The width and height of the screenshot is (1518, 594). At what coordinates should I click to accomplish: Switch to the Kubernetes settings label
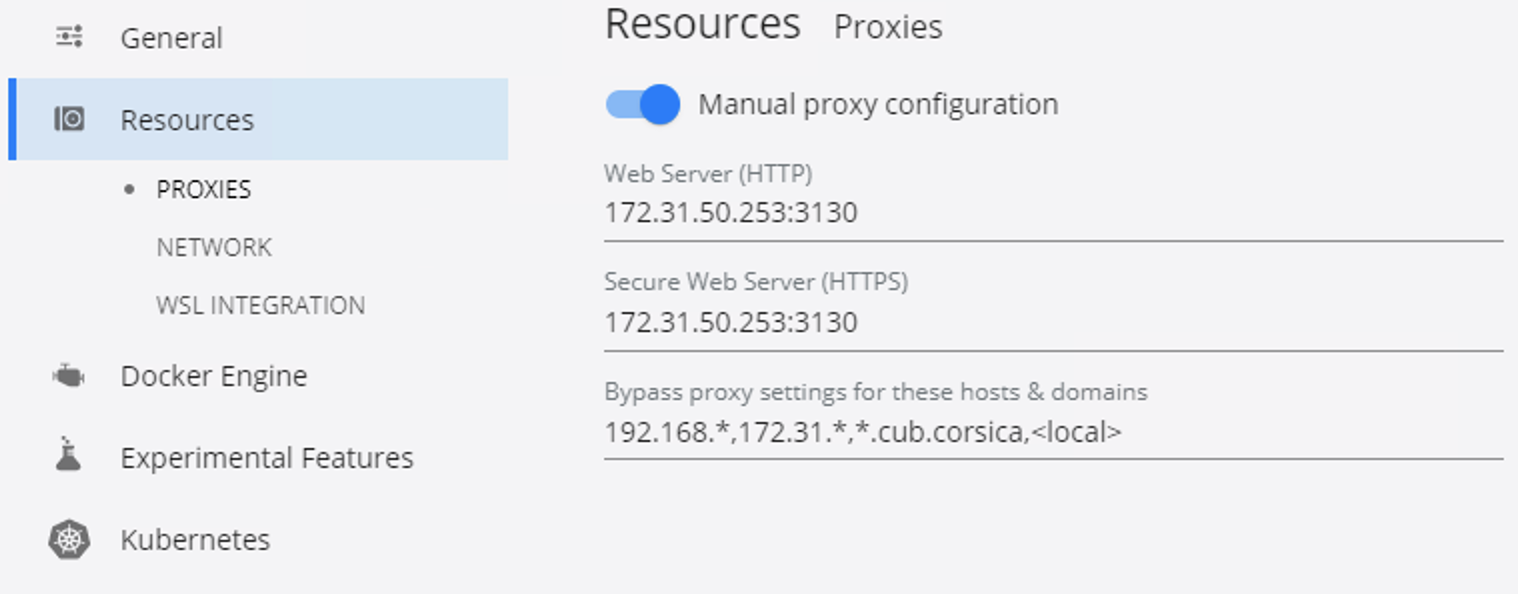195,540
